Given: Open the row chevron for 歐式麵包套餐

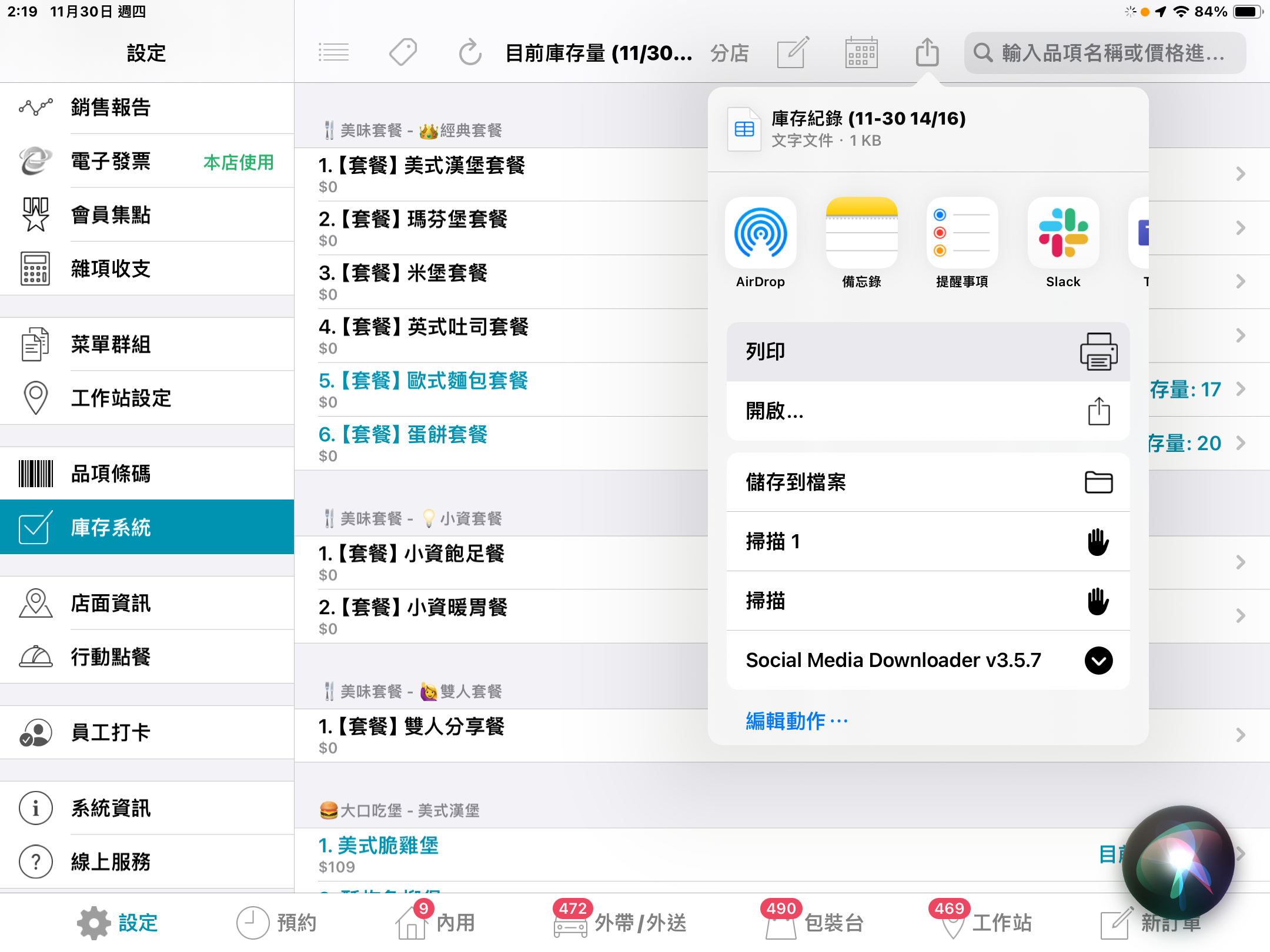Looking at the screenshot, I should 1241,389.
